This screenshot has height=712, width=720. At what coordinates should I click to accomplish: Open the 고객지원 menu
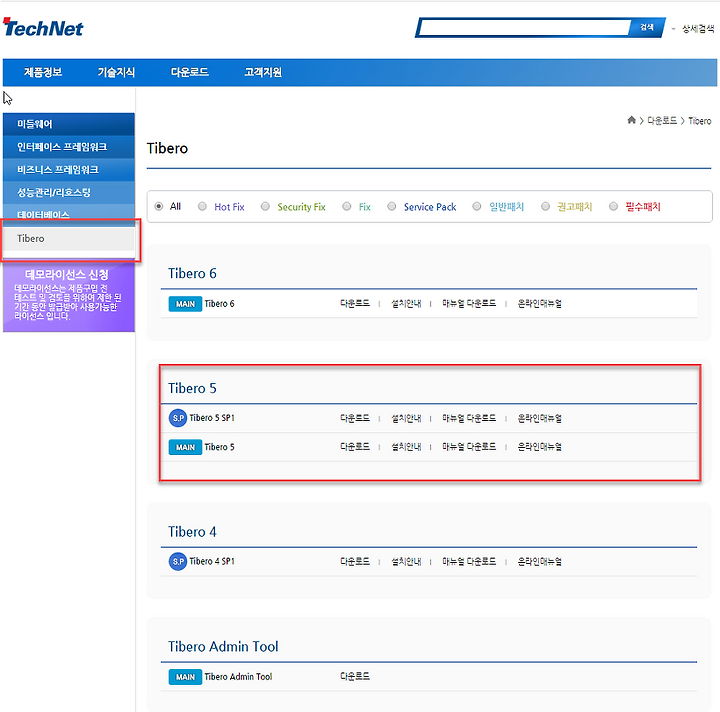point(263,72)
